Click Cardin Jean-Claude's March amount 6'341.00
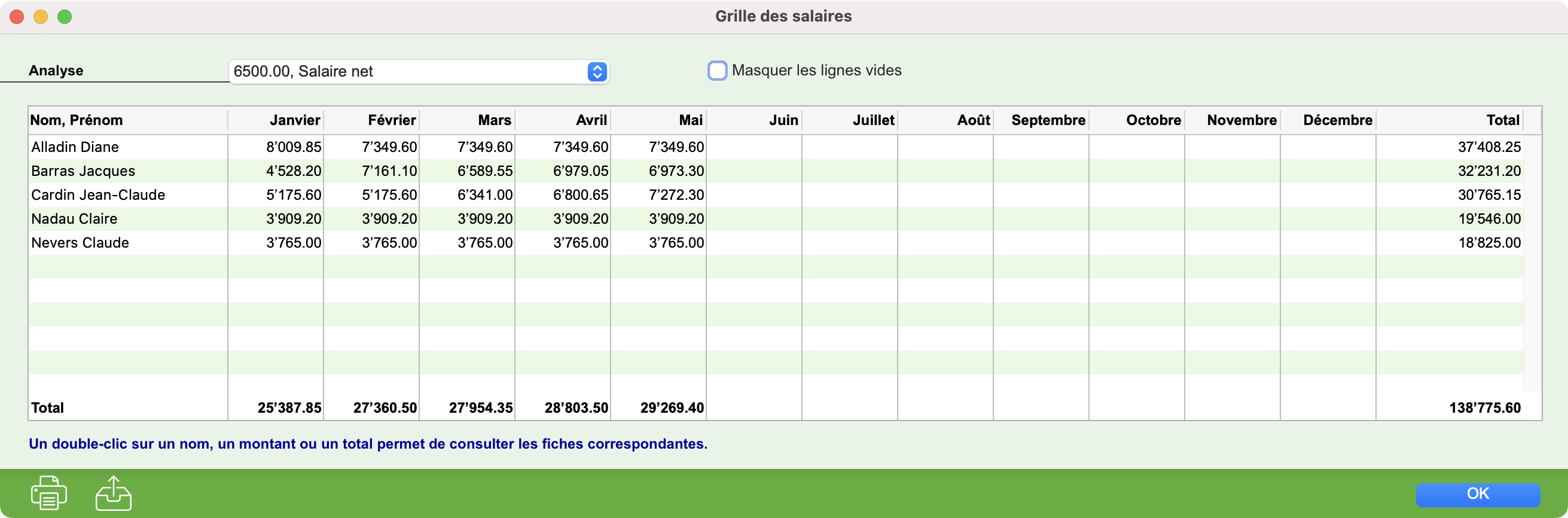This screenshot has height=518, width=1568. pos(484,195)
